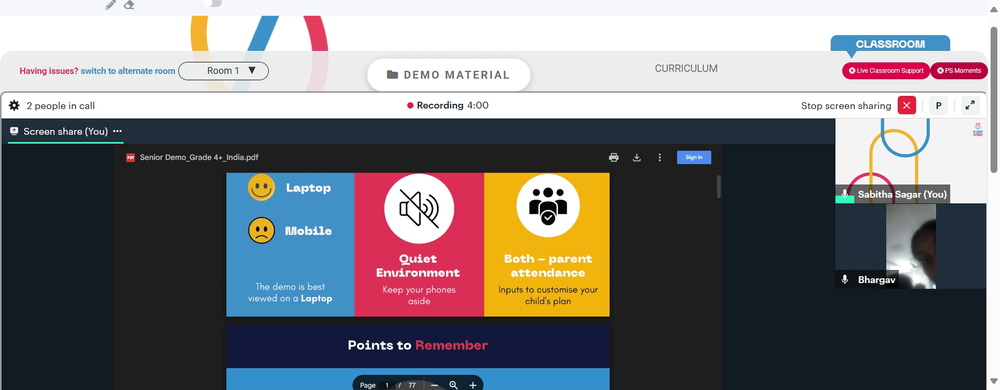Open the Room 1 dropdown
This screenshot has width=1000, height=390.
pos(223,71)
